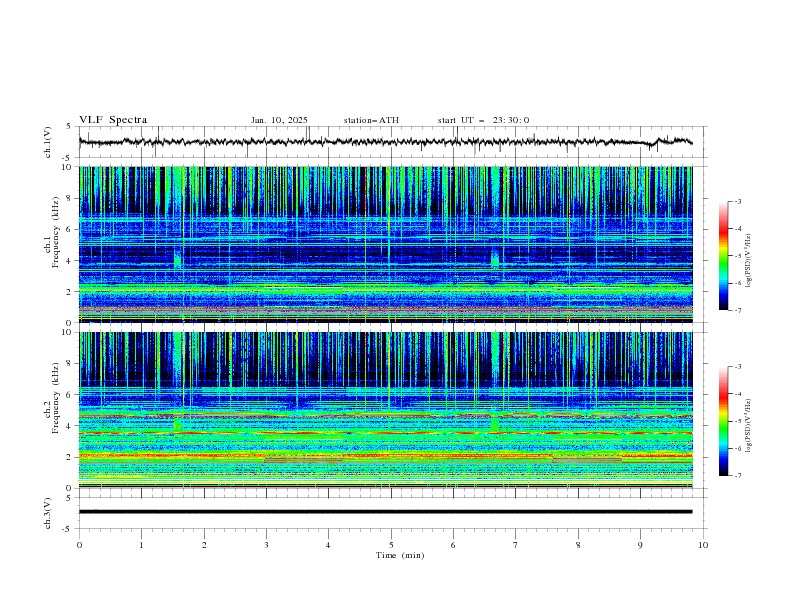Image resolution: width=792 pixels, height=612 pixels.
Task: Click the 'start UT = 23:30:0' text
Action: tap(483, 120)
